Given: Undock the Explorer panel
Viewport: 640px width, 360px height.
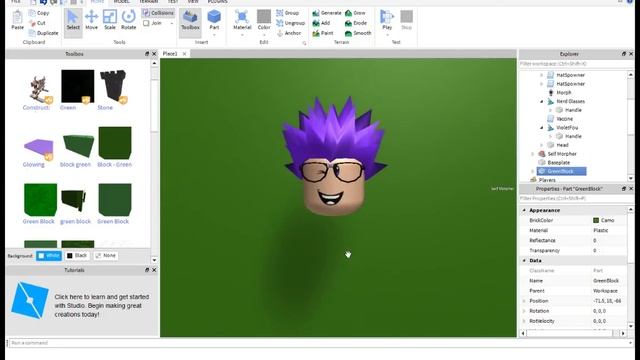Looking at the screenshot, I should tap(624, 54).
